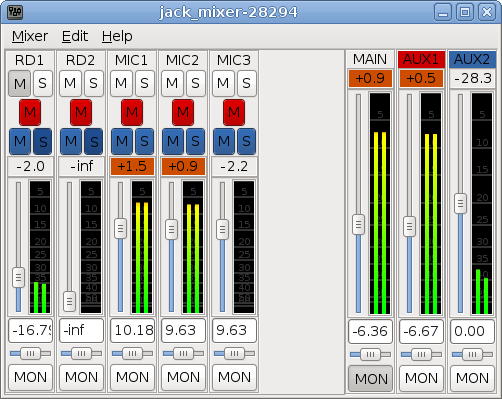Click blue AUX2 solo S on MIC2
Screen dimensions: 502x399
(196, 142)
